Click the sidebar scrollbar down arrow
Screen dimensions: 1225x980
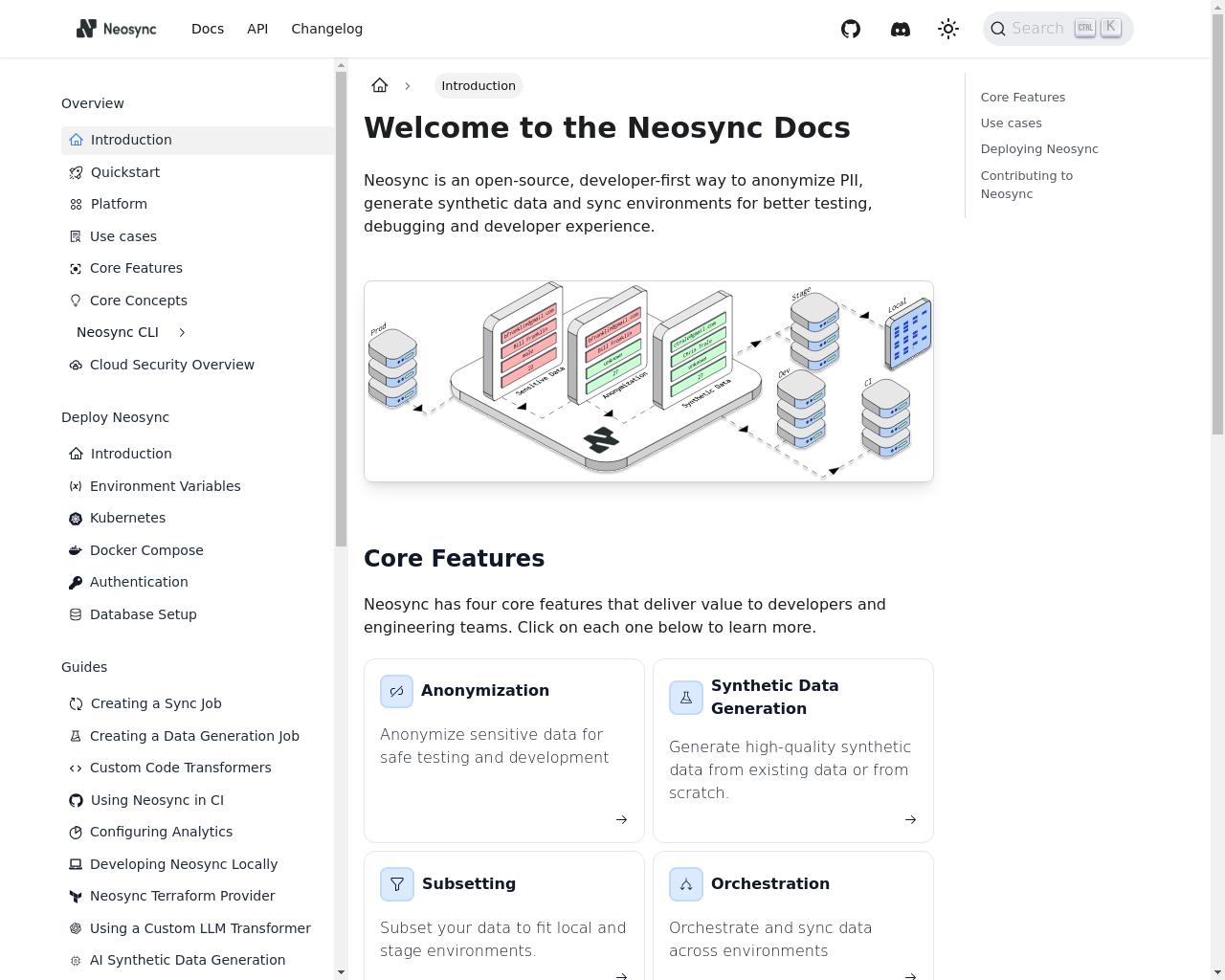coord(341,972)
